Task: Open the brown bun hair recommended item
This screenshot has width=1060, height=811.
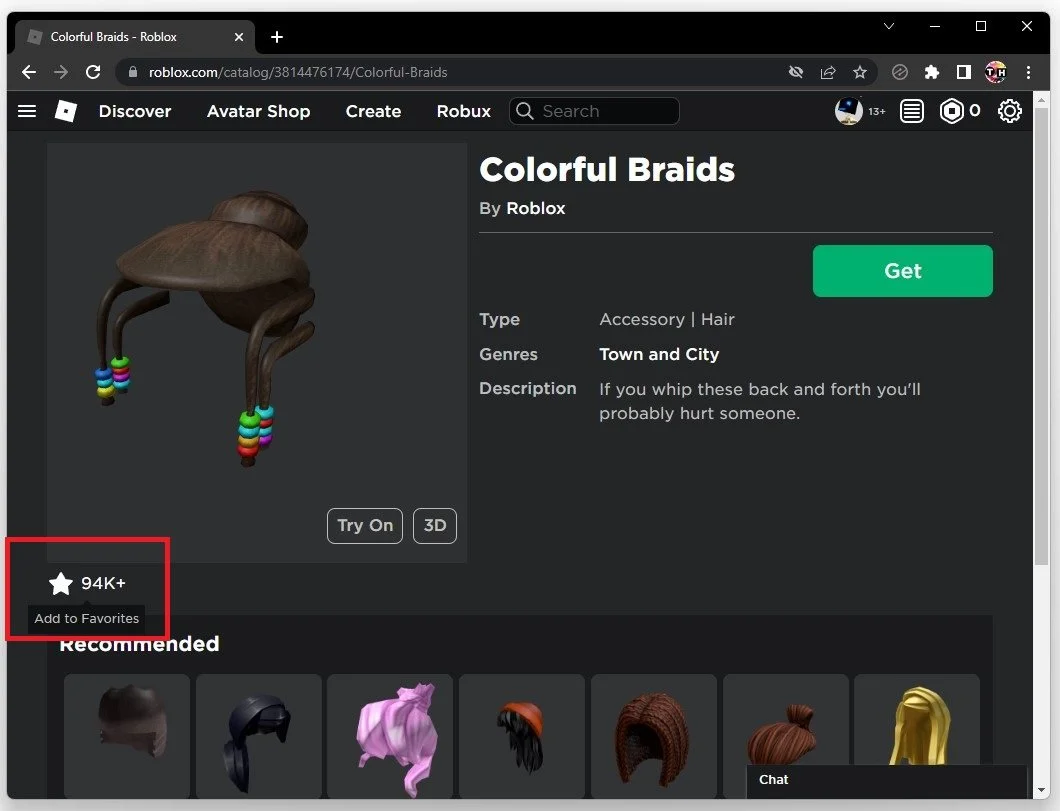Action: click(x=786, y=722)
